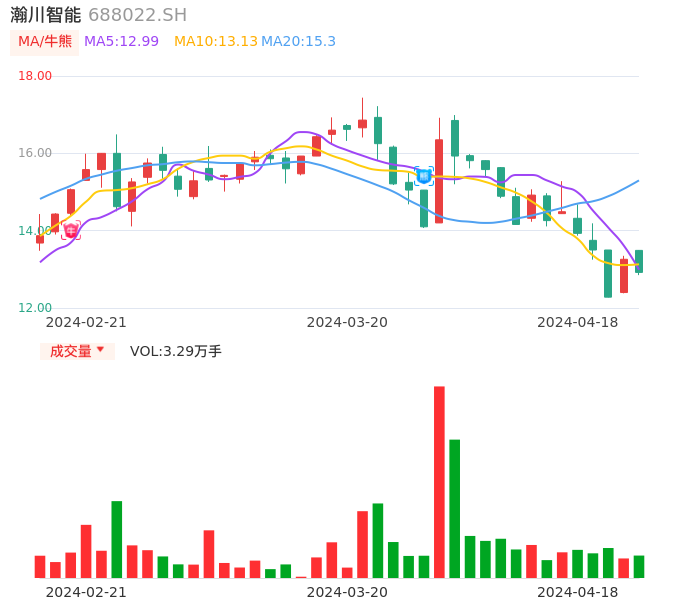
Task: Open the 成交量 indicator dropdown
Action: [x=77, y=351]
